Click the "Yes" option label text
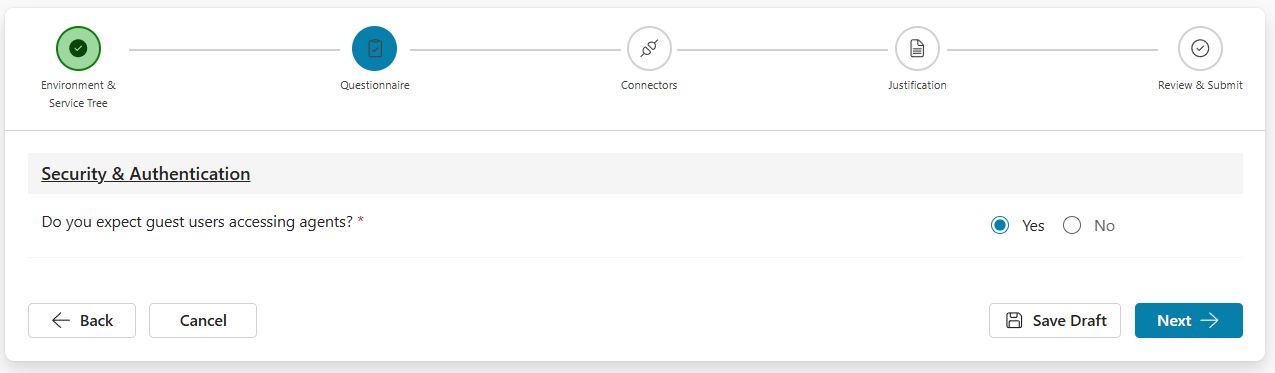The width and height of the screenshot is (1275, 373). (x=1033, y=226)
